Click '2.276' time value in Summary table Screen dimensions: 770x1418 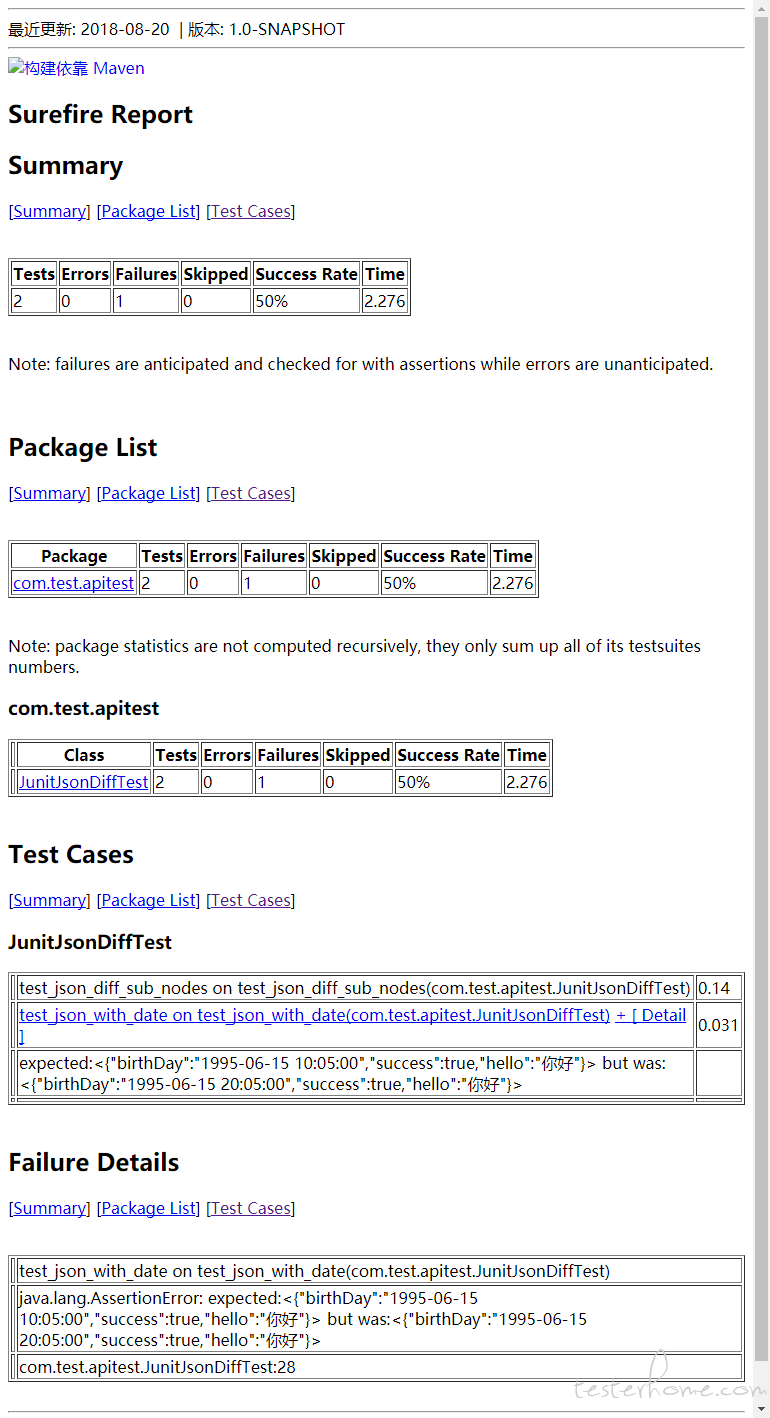click(x=385, y=301)
